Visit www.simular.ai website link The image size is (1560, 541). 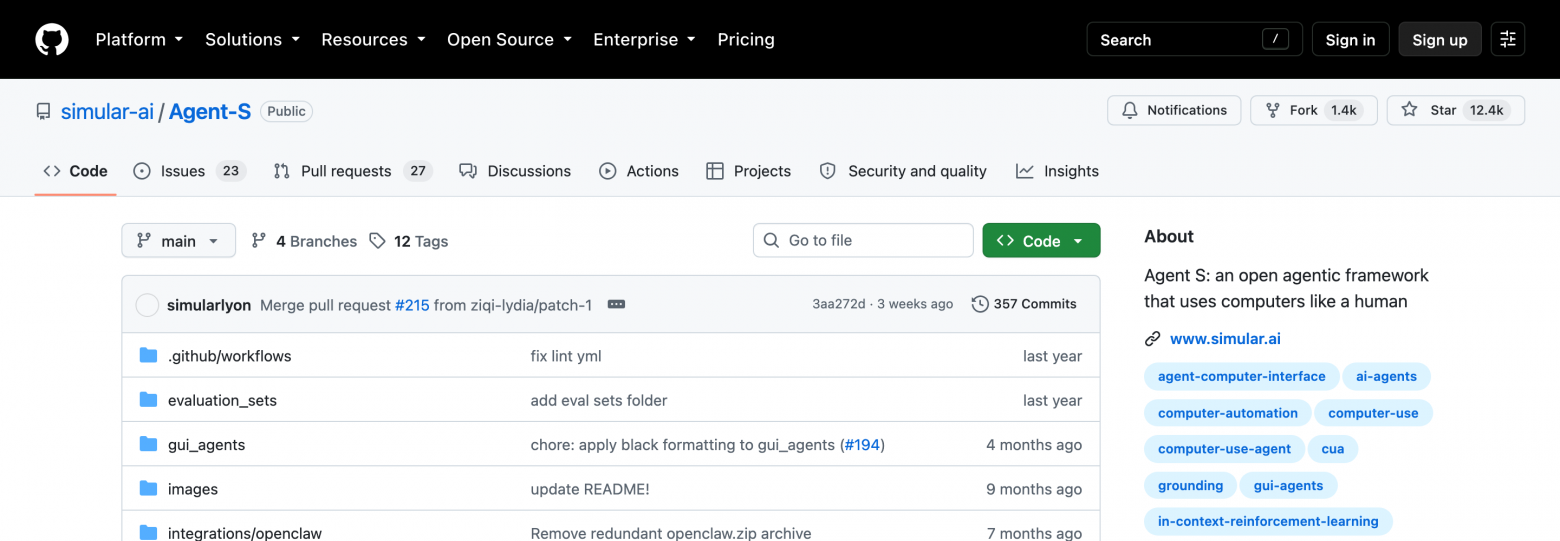1225,339
